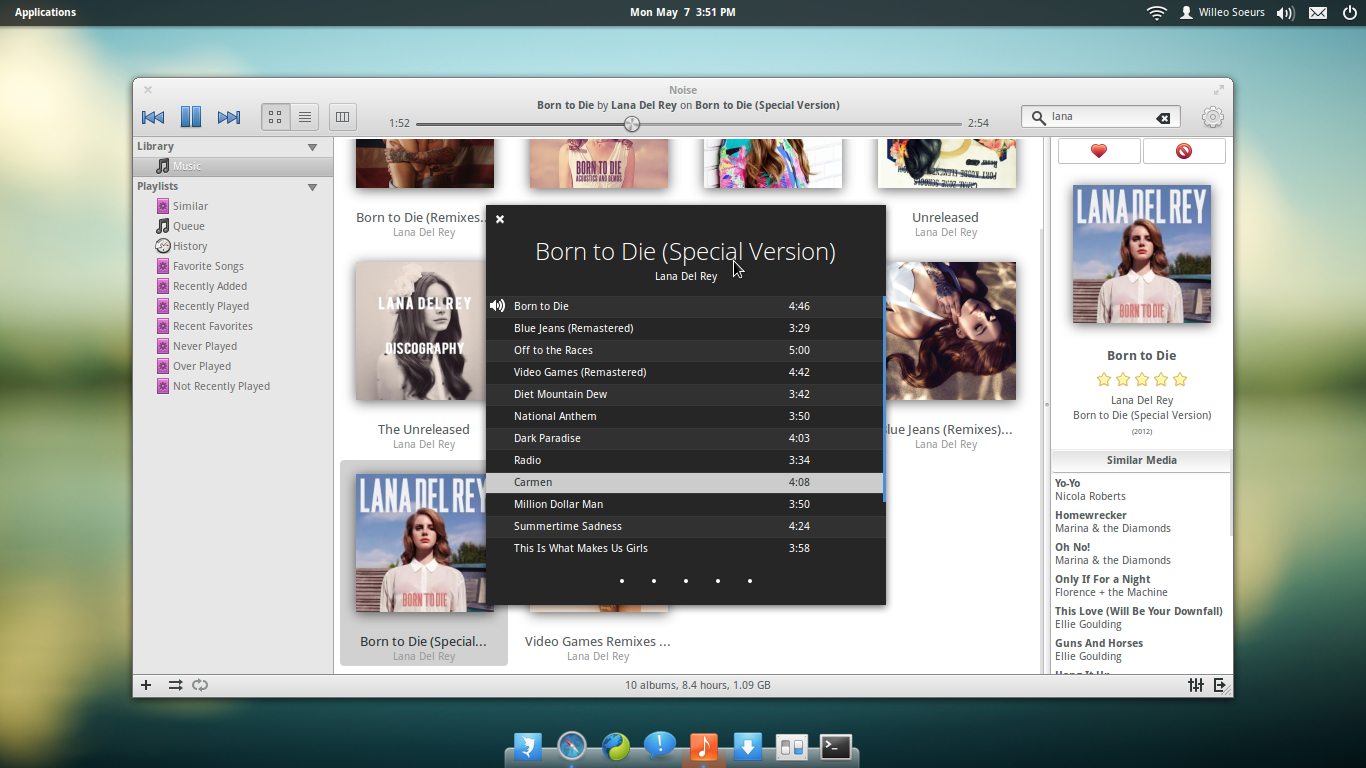Toggle shuffle mode in bottom bar
The image size is (1366, 768).
[x=175, y=685]
